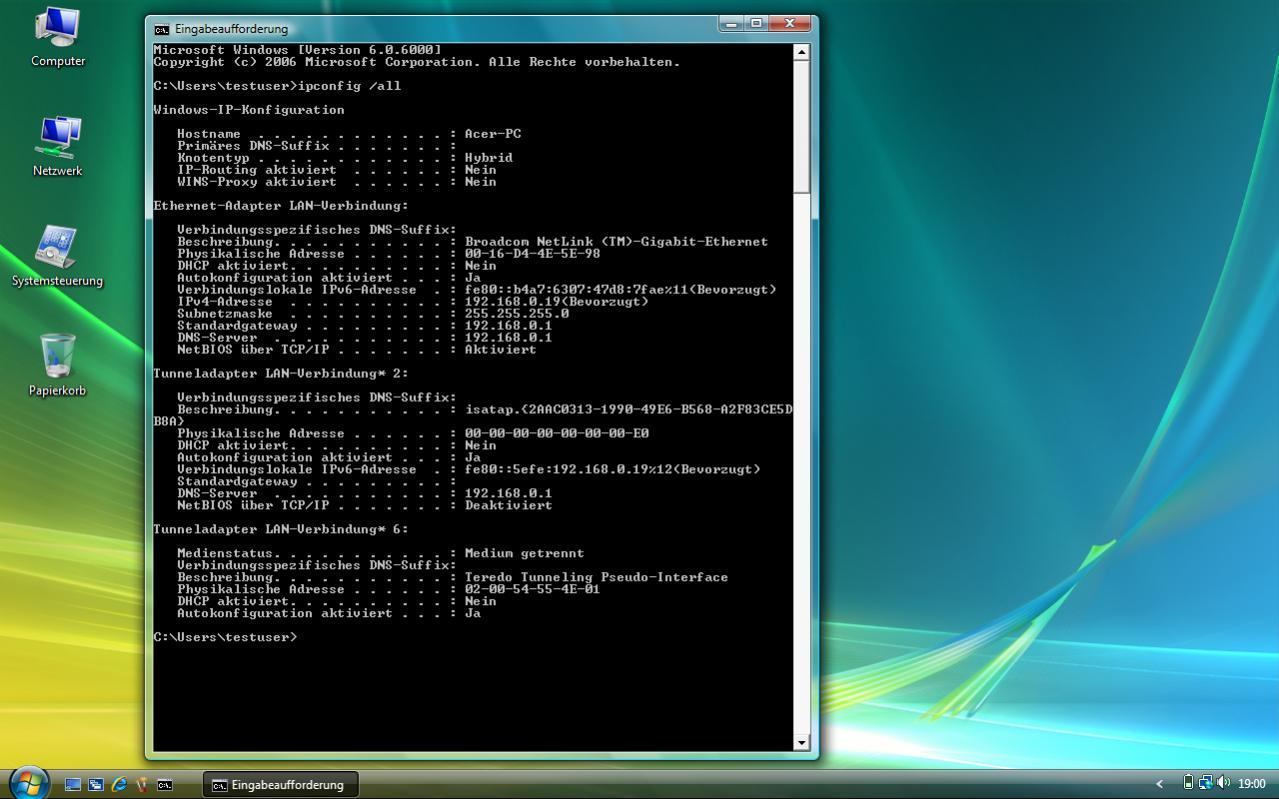Click Show Desktop quick launch icon

click(x=73, y=785)
